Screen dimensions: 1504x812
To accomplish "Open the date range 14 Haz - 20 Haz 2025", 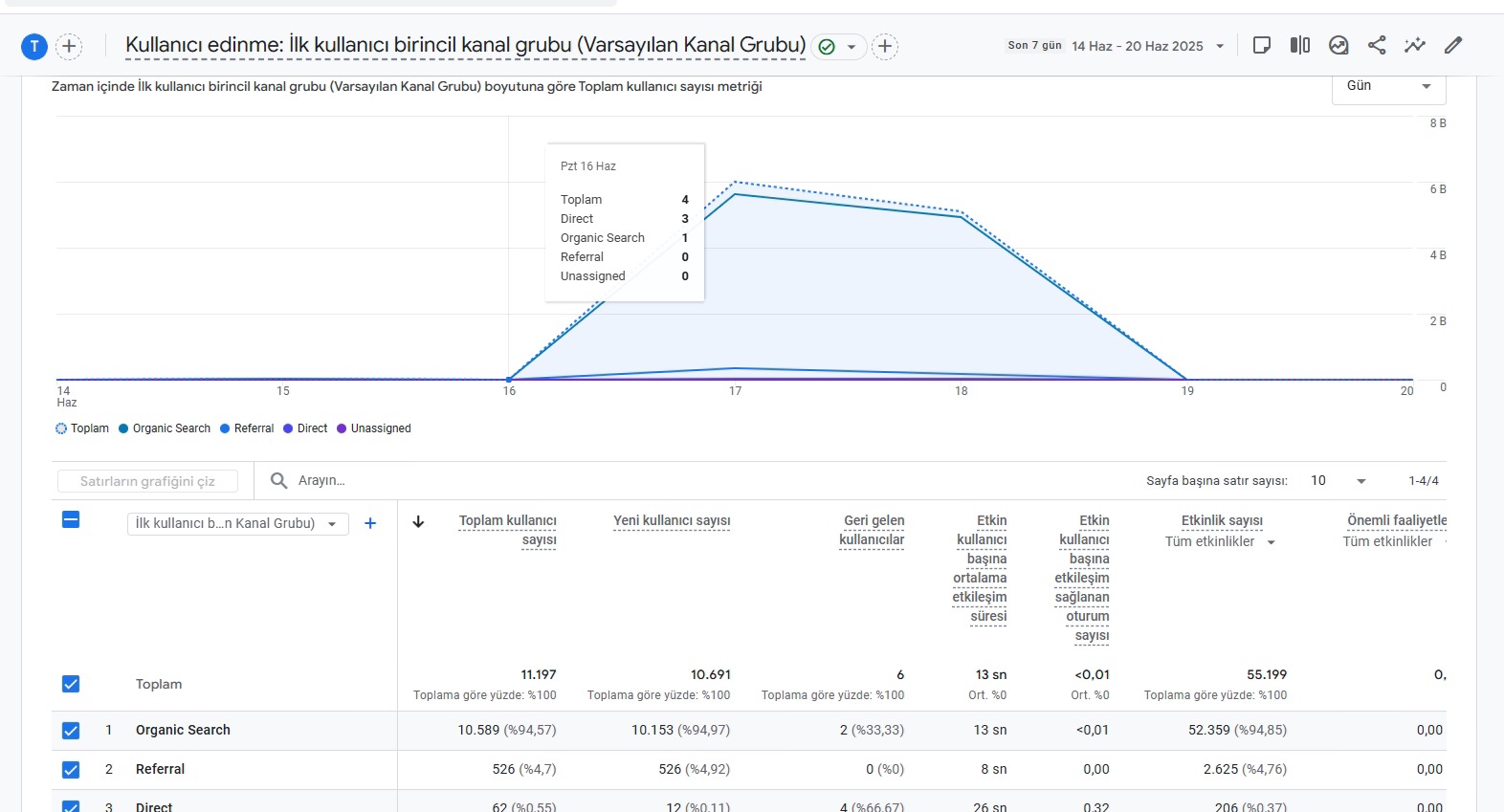I will coord(1147,46).
